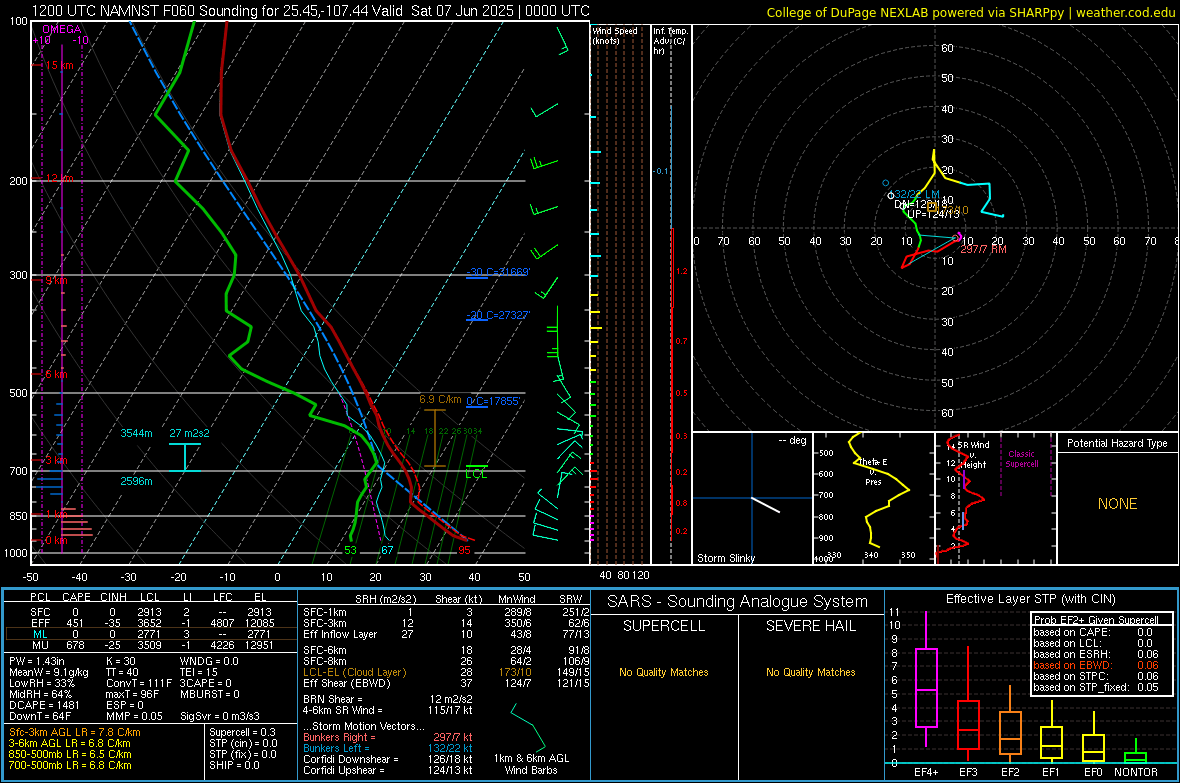The image size is (1180, 783).
Task: Click surface dewpoint value 53
Action: (351, 550)
